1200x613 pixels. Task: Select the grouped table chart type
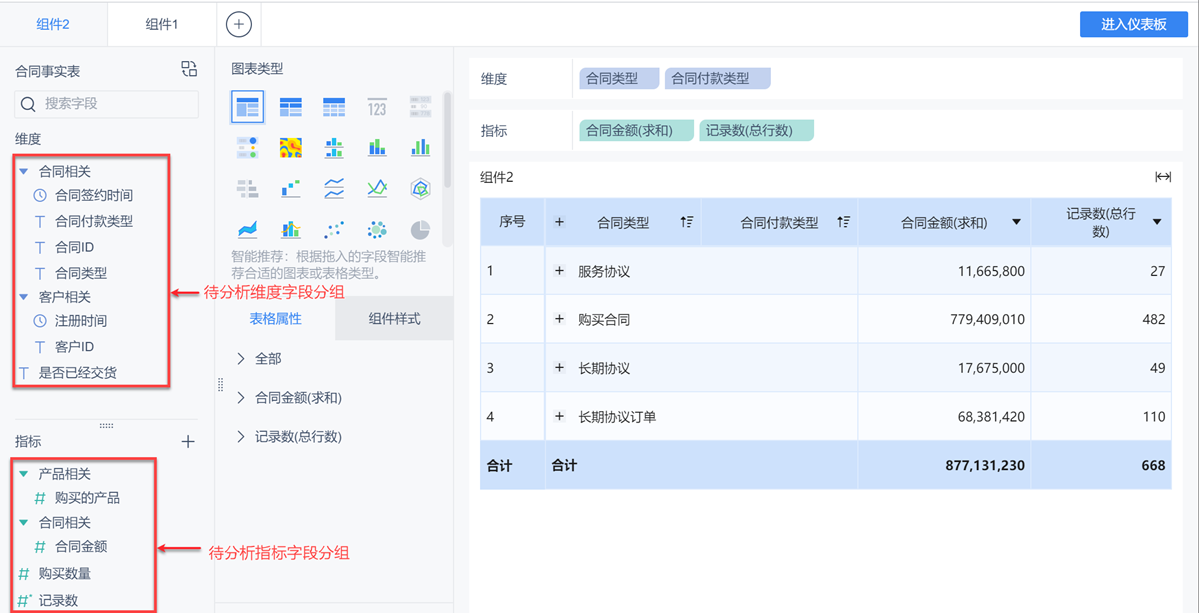pos(247,106)
